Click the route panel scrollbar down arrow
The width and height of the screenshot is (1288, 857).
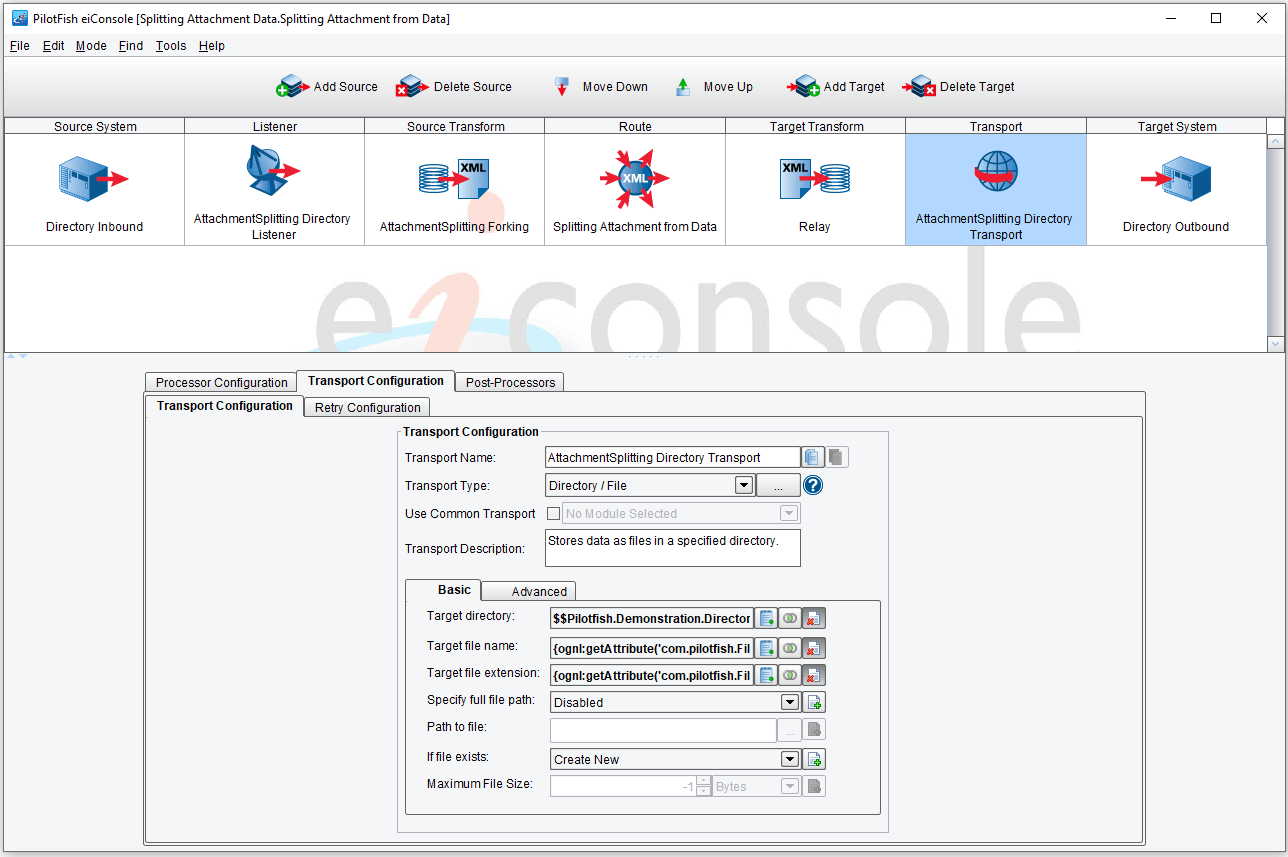pyautogui.click(x=1275, y=343)
